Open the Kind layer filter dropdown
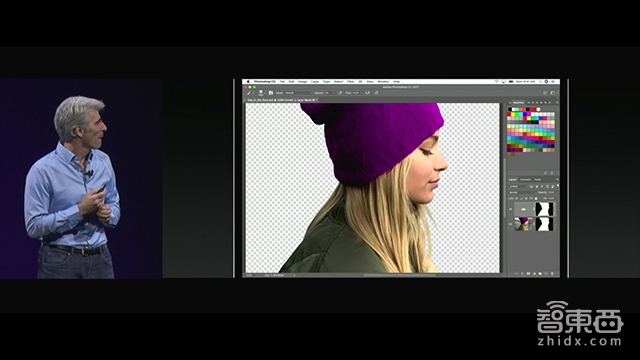Image resolution: width=640 pixels, height=360 pixels. [x=518, y=187]
